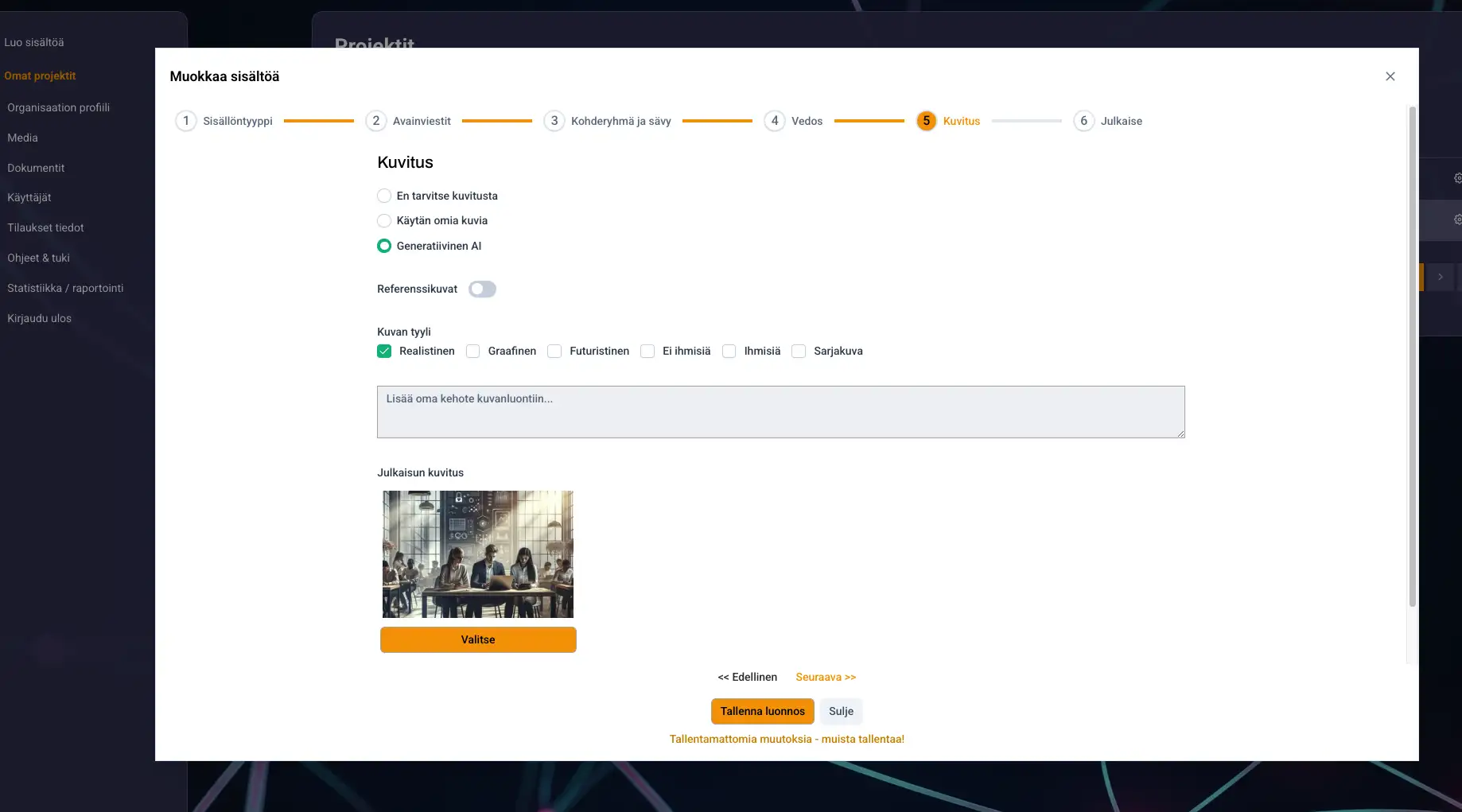
Task: Select step 6 Julkaise in the wizard
Action: click(1083, 121)
